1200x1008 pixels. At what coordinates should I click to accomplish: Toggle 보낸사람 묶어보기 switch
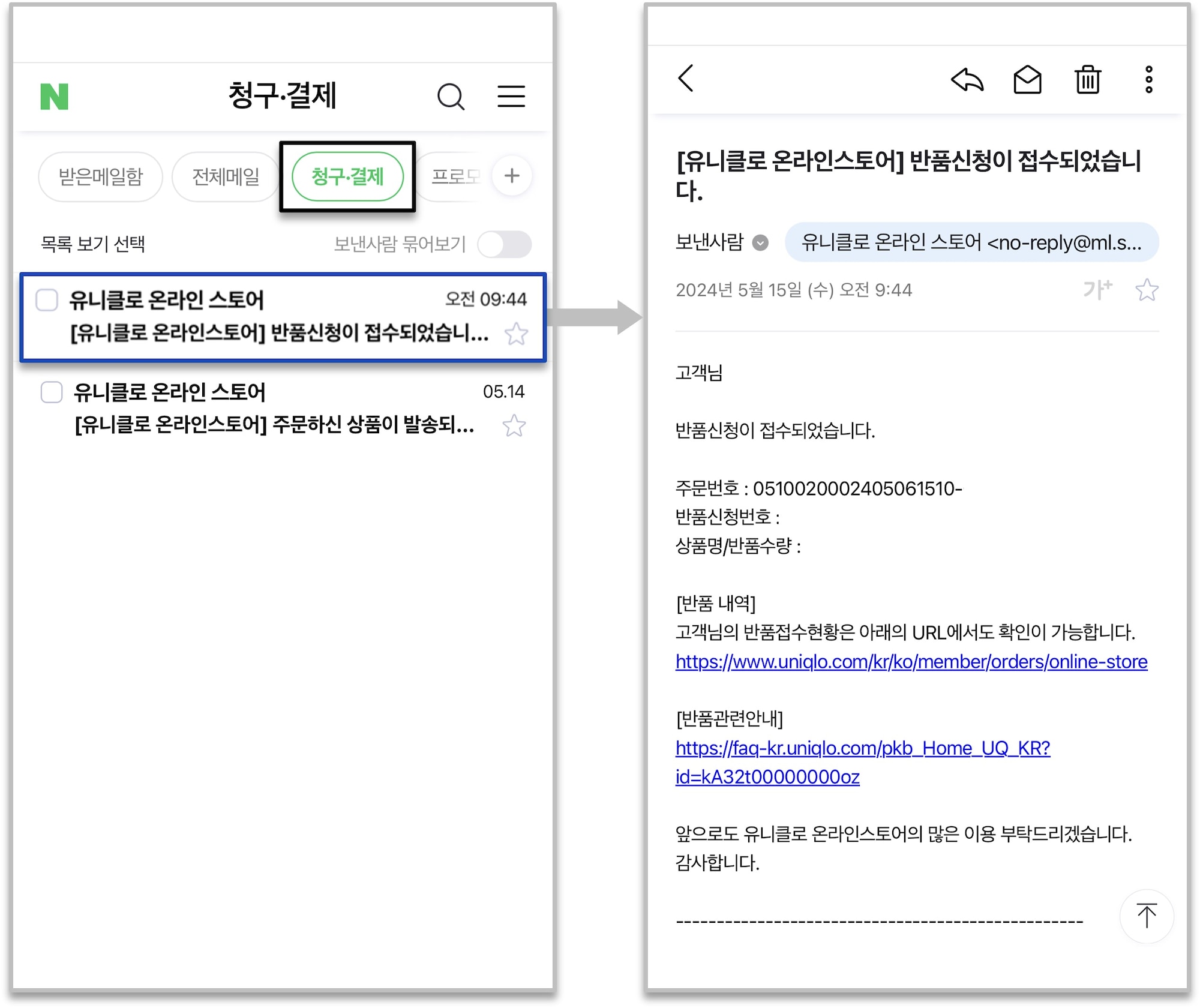pyautogui.click(x=505, y=244)
